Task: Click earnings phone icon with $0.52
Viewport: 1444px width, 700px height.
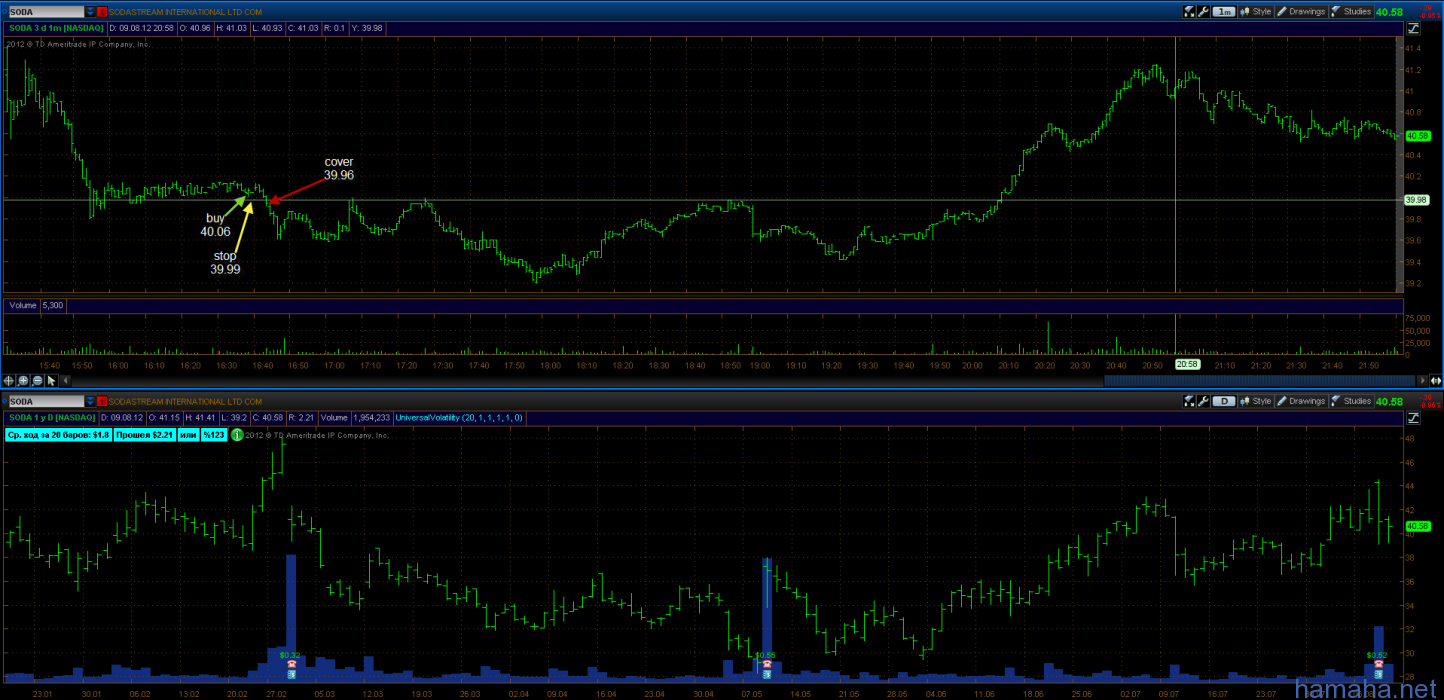Action: (1377, 663)
